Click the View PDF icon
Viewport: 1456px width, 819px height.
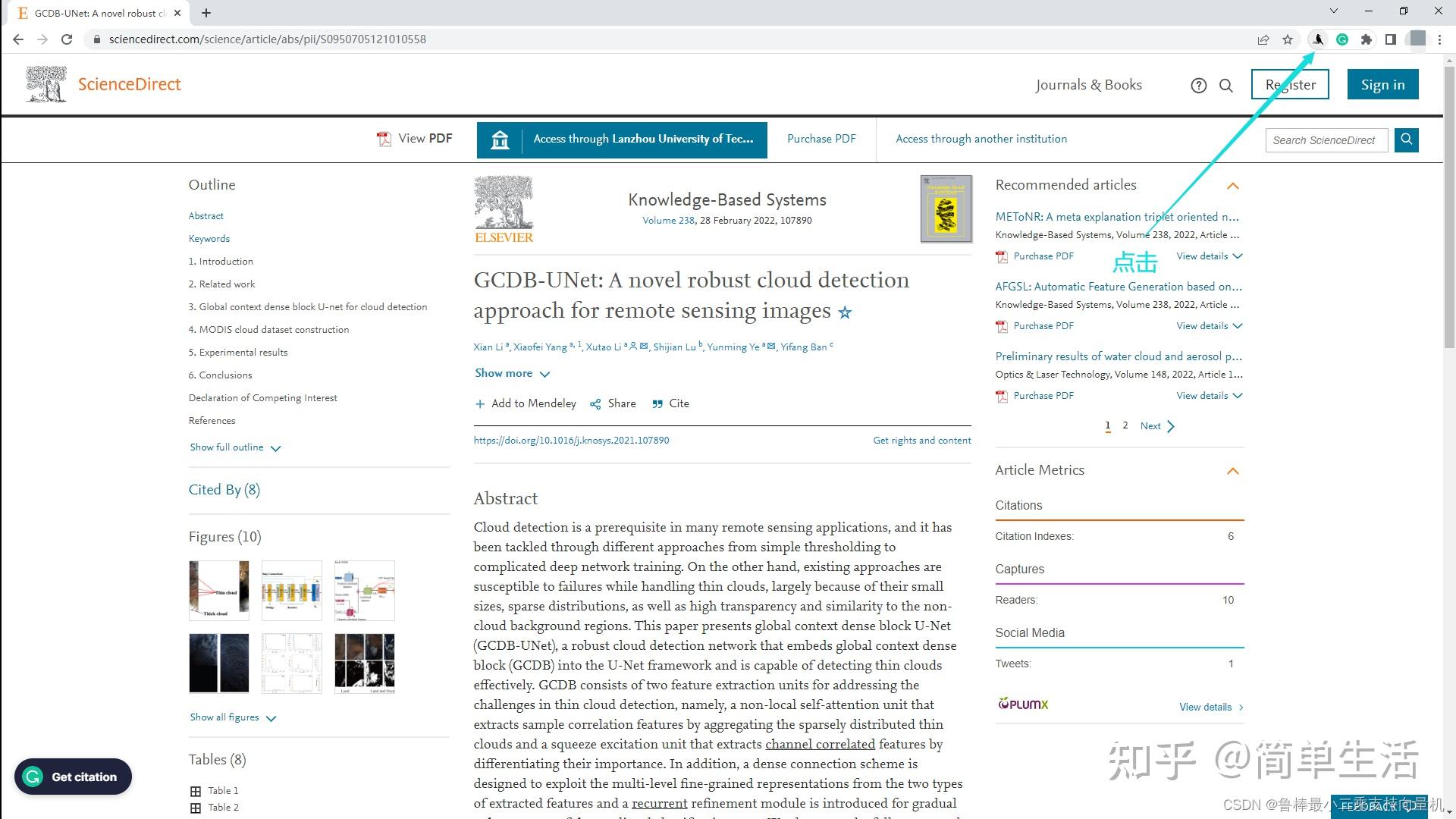384,139
